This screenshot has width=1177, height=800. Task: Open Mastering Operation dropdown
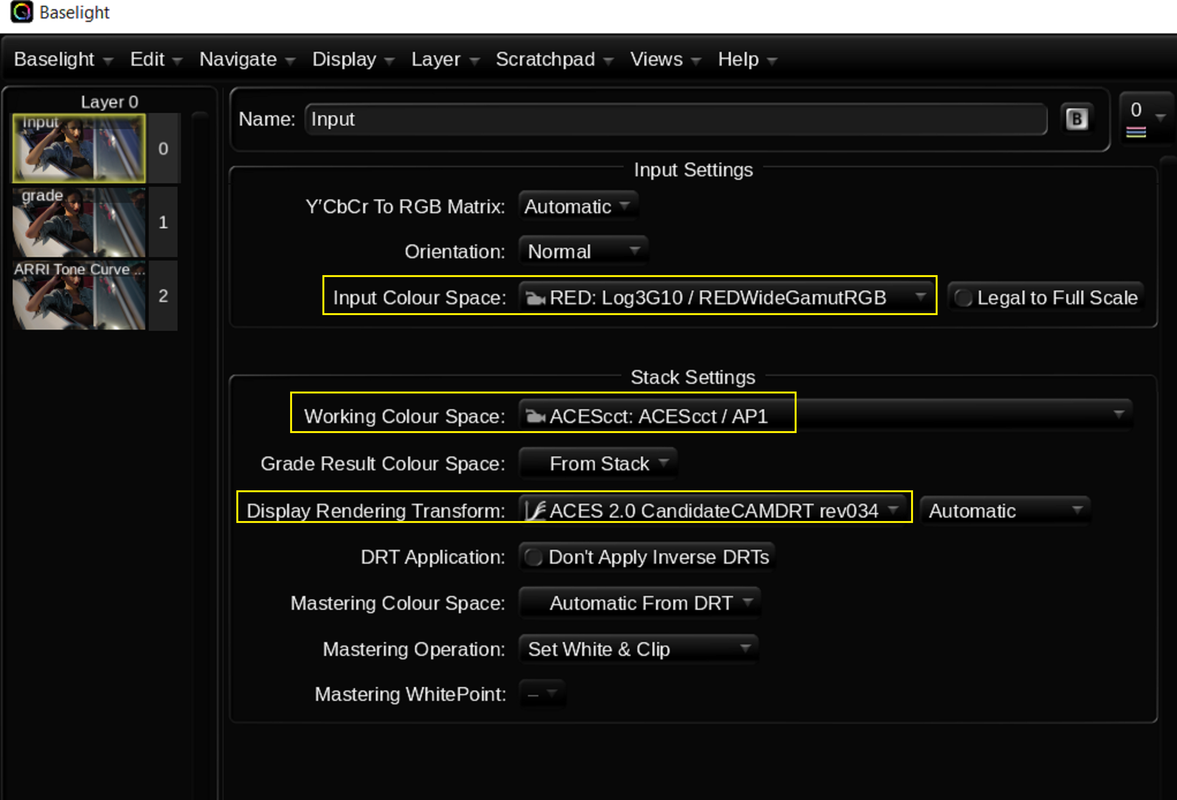click(x=639, y=649)
